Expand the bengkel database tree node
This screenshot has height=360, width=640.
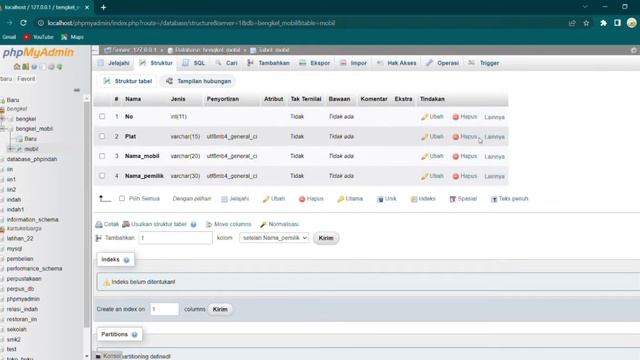(x=3, y=119)
